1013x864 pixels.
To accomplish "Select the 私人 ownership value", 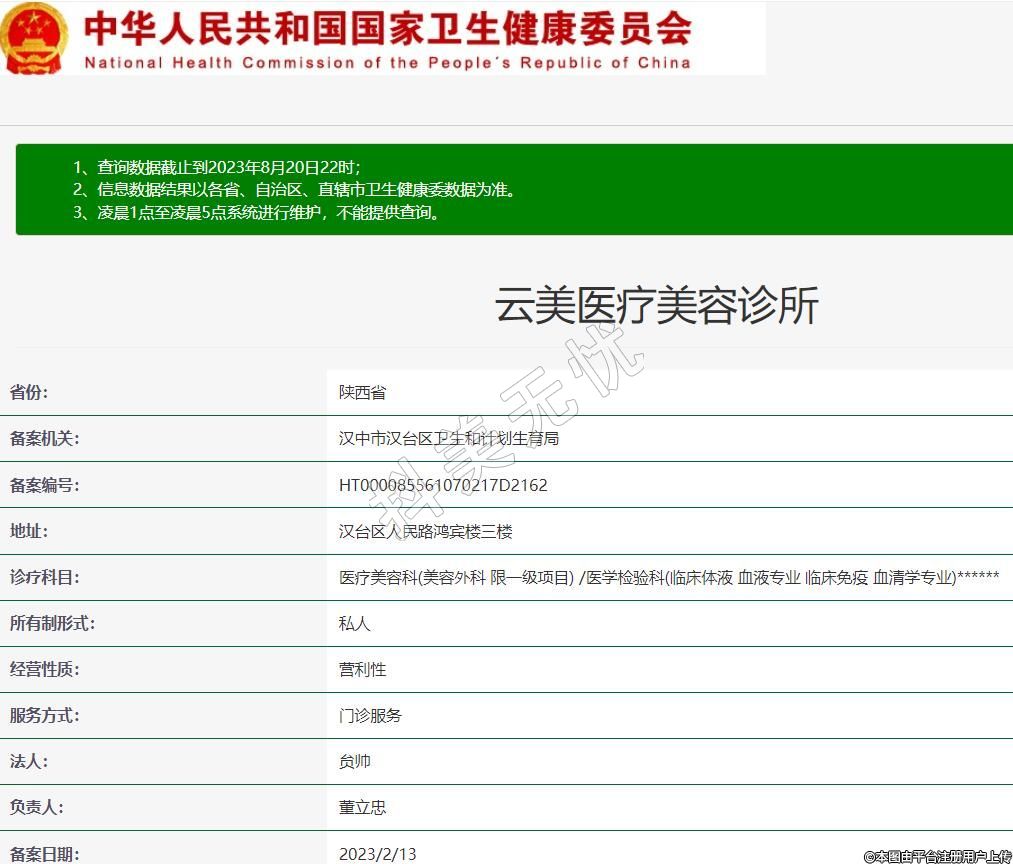I will (355, 623).
